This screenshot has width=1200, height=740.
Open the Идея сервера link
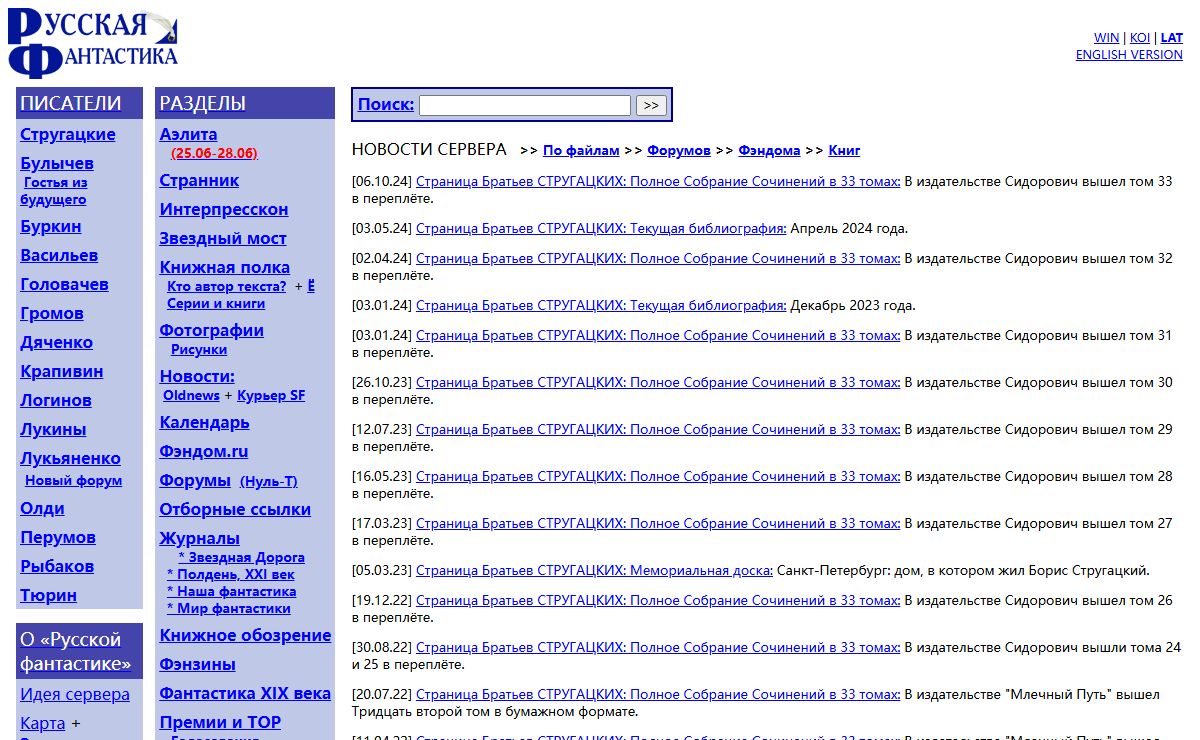(x=75, y=694)
